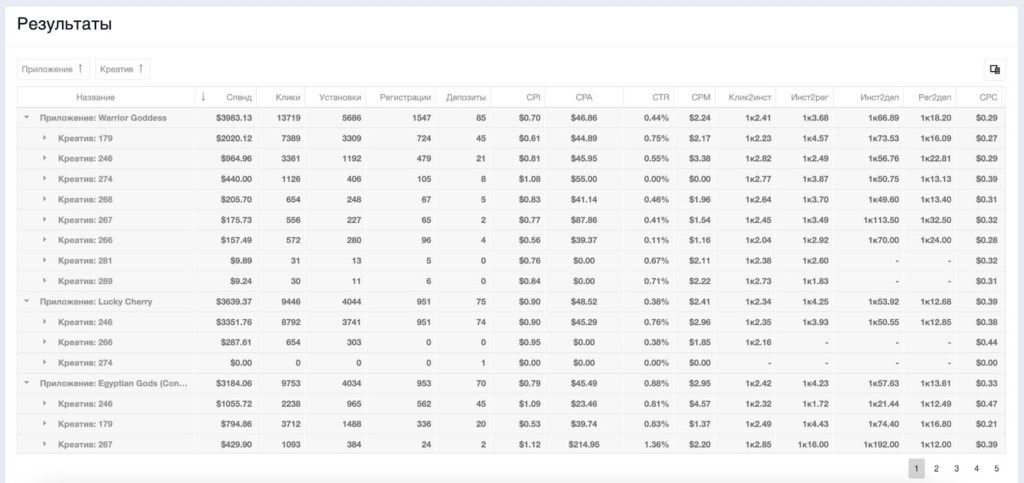Viewport: 1024px width, 483px height.
Task: Click the sort arrow on Креатив grouping chip
Action: click(140, 69)
